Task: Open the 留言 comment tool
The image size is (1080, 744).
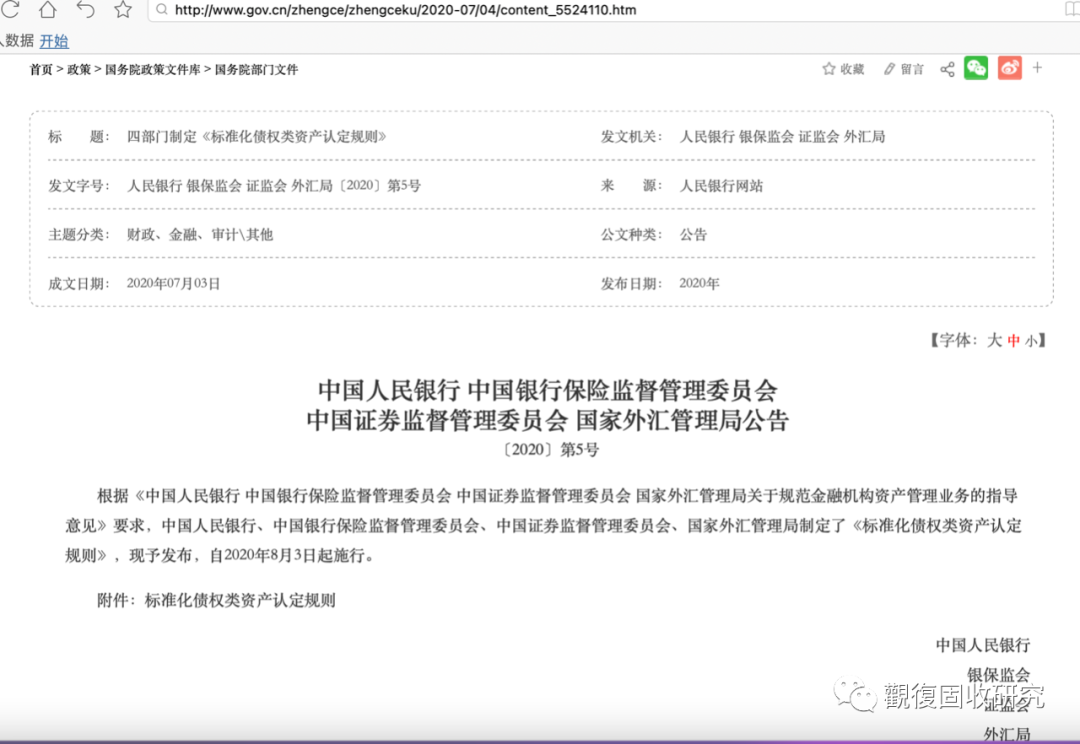Action: click(903, 68)
